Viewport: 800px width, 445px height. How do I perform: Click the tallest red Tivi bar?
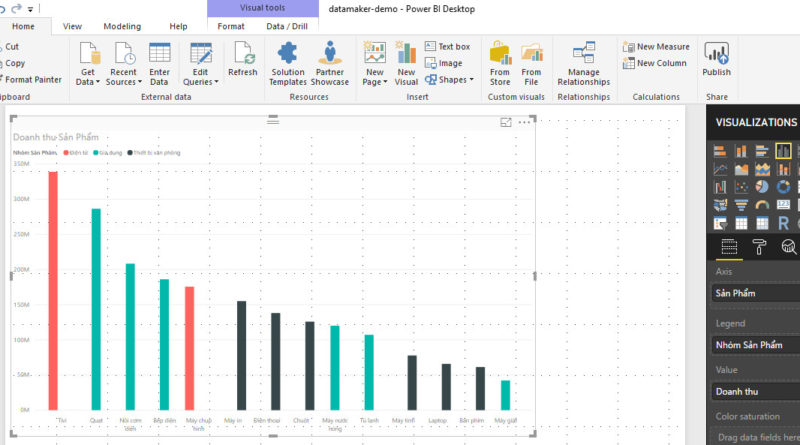pyautogui.click(x=53, y=290)
